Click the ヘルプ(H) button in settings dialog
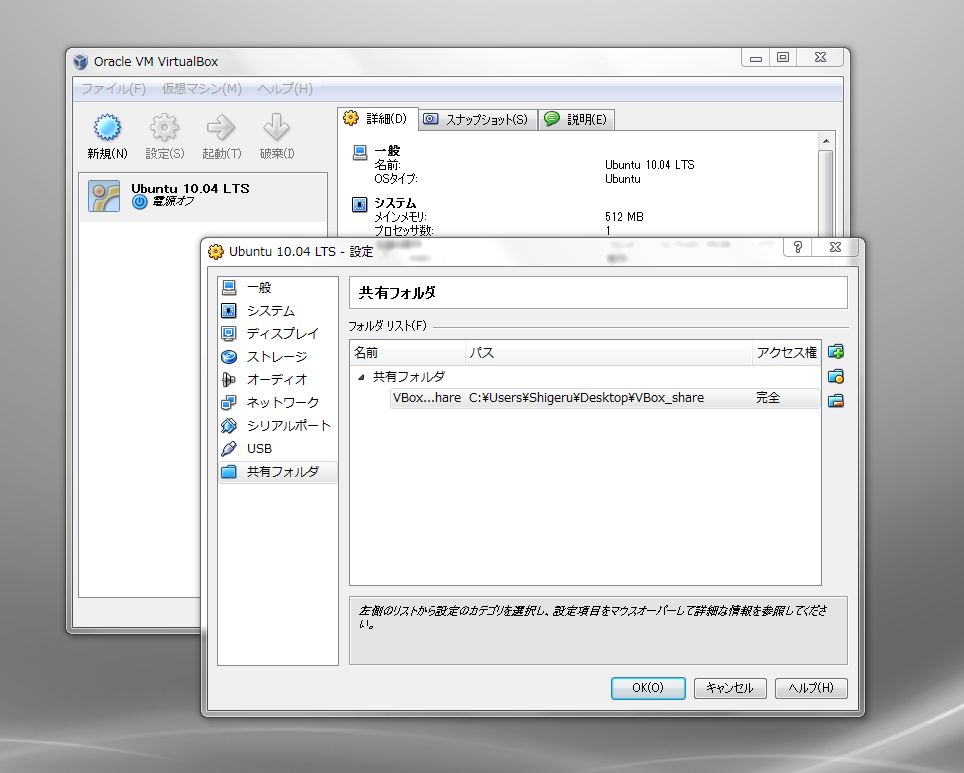The height and width of the screenshot is (773, 964). tap(811, 688)
